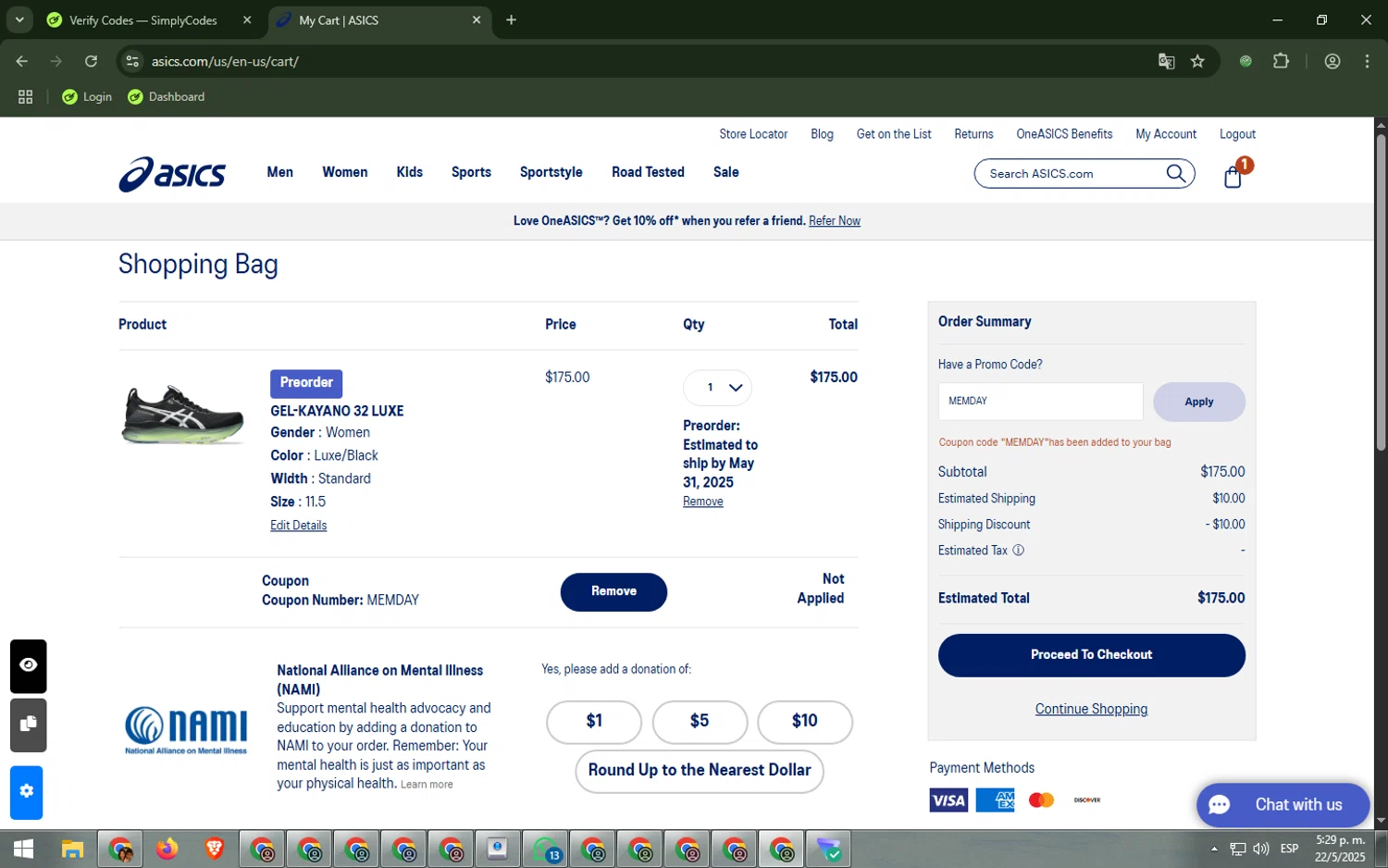Open the Men navigation menu
The image size is (1388, 868).
tap(279, 172)
